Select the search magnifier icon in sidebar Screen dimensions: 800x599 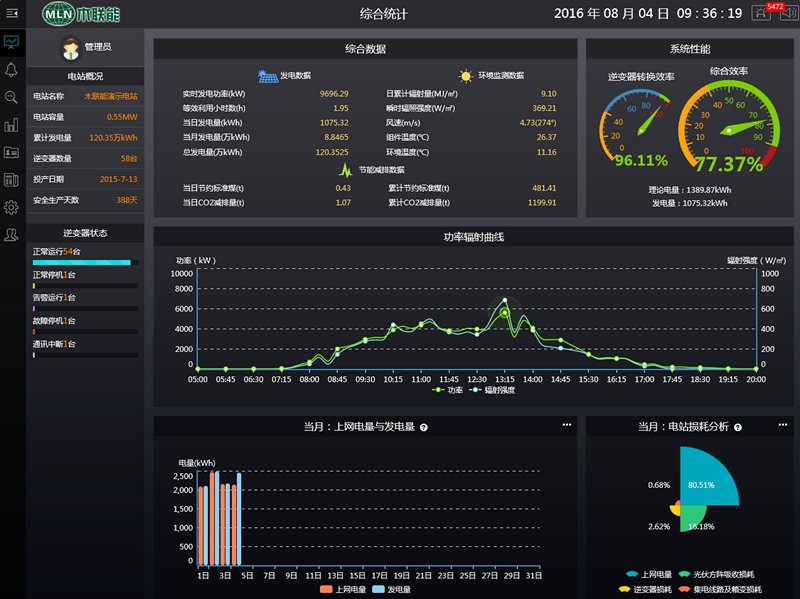(13, 95)
